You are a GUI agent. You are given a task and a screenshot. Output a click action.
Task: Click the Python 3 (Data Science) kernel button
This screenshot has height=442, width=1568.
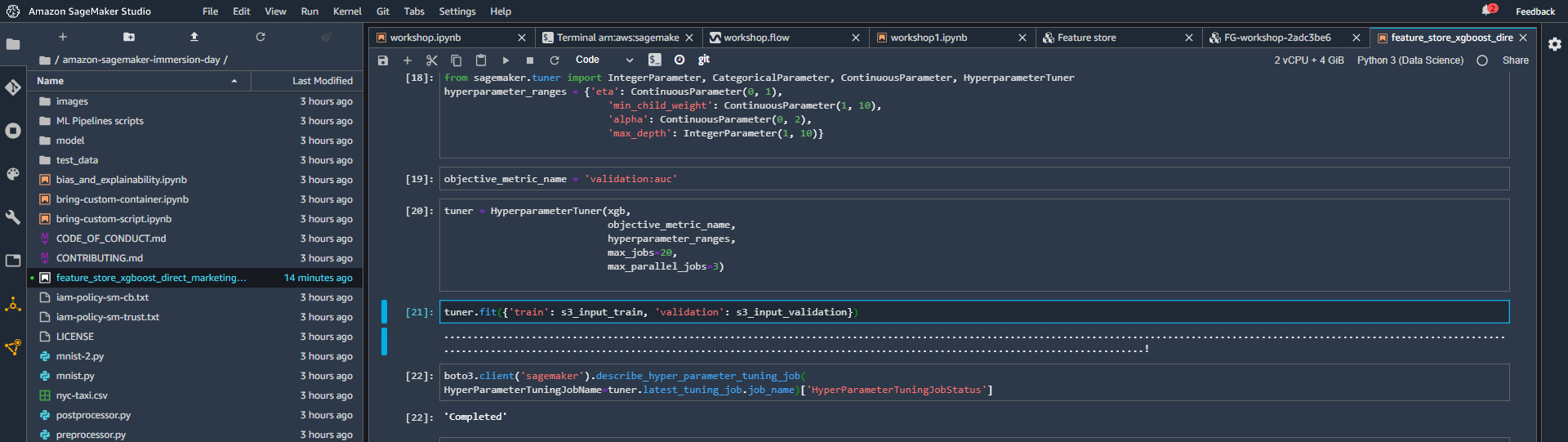pyautogui.click(x=1410, y=60)
